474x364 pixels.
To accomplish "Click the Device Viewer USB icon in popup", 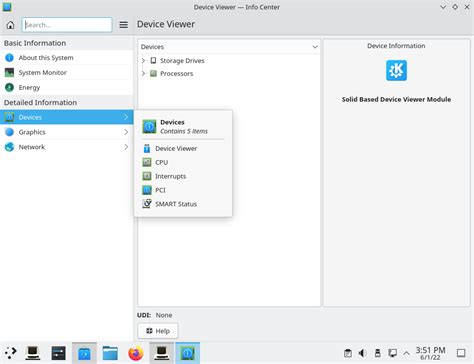I will pos(147,148).
